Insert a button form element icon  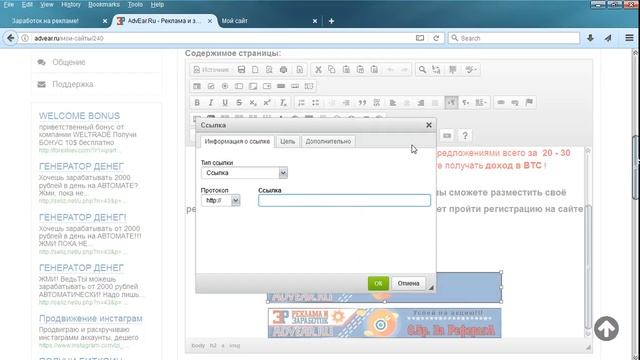pyautogui.click(x=281, y=86)
